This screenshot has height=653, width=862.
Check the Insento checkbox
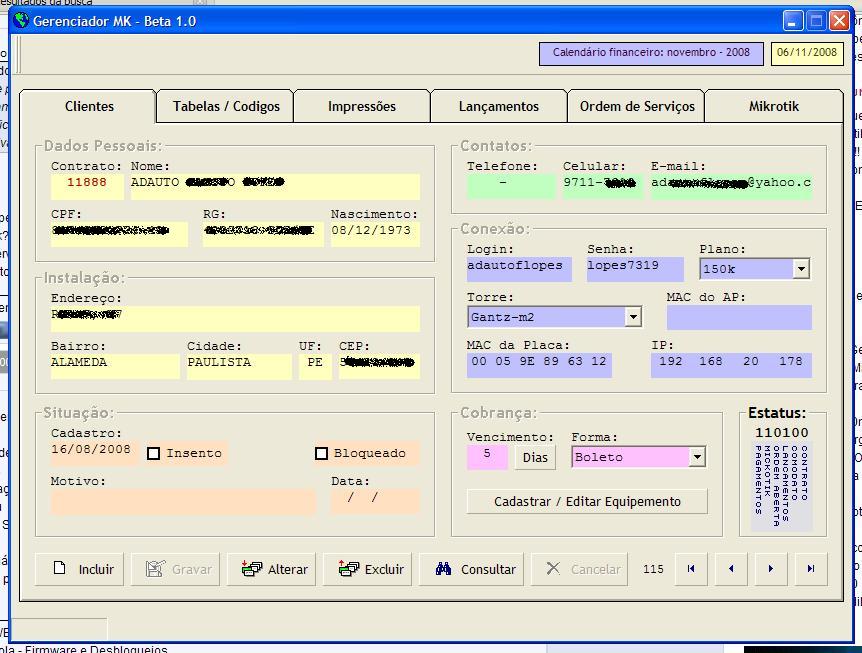click(154, 454)
